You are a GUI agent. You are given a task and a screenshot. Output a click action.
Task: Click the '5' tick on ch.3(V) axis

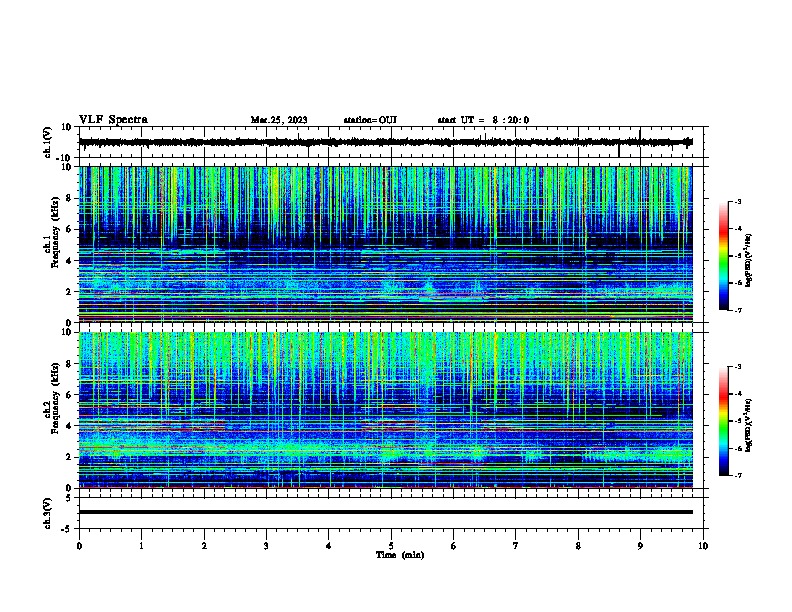tap(69, 498)
